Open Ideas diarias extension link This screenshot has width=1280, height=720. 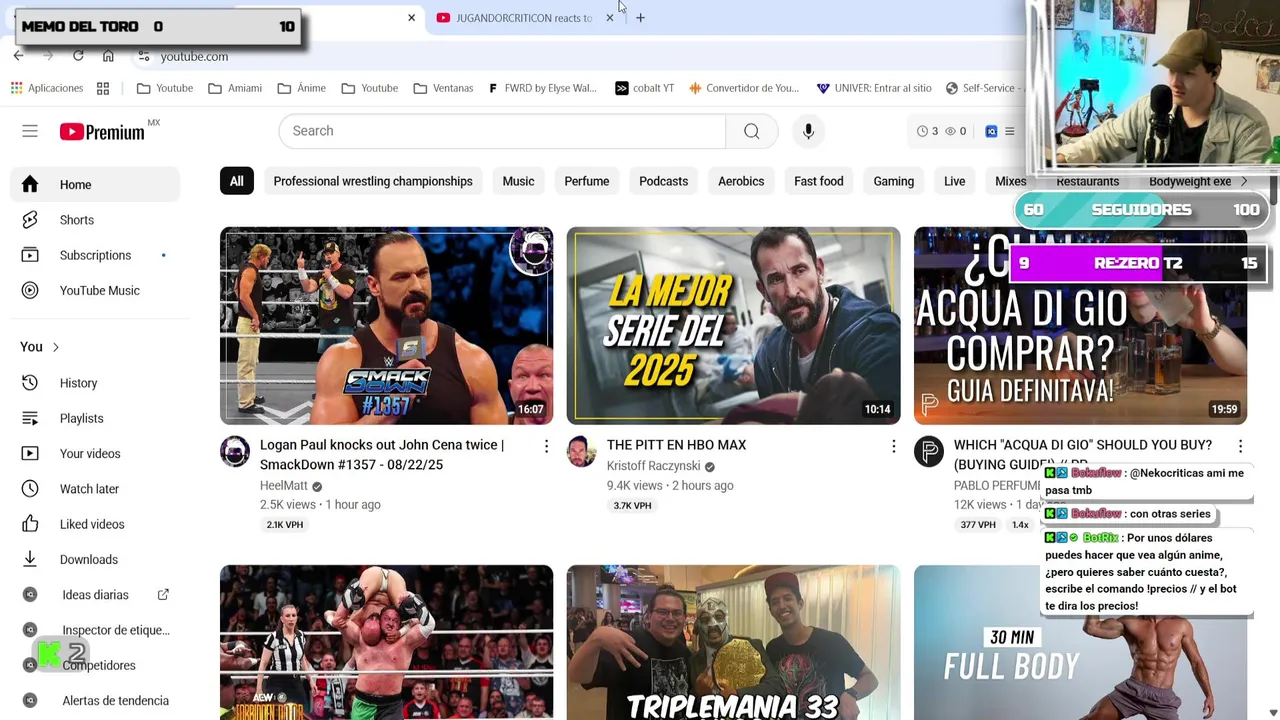click(x=95, y=595)
